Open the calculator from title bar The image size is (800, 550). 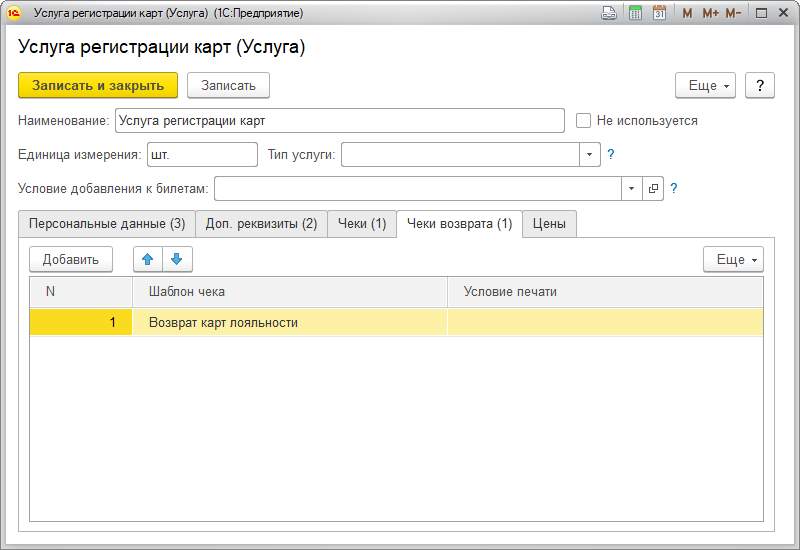point(635,13)
